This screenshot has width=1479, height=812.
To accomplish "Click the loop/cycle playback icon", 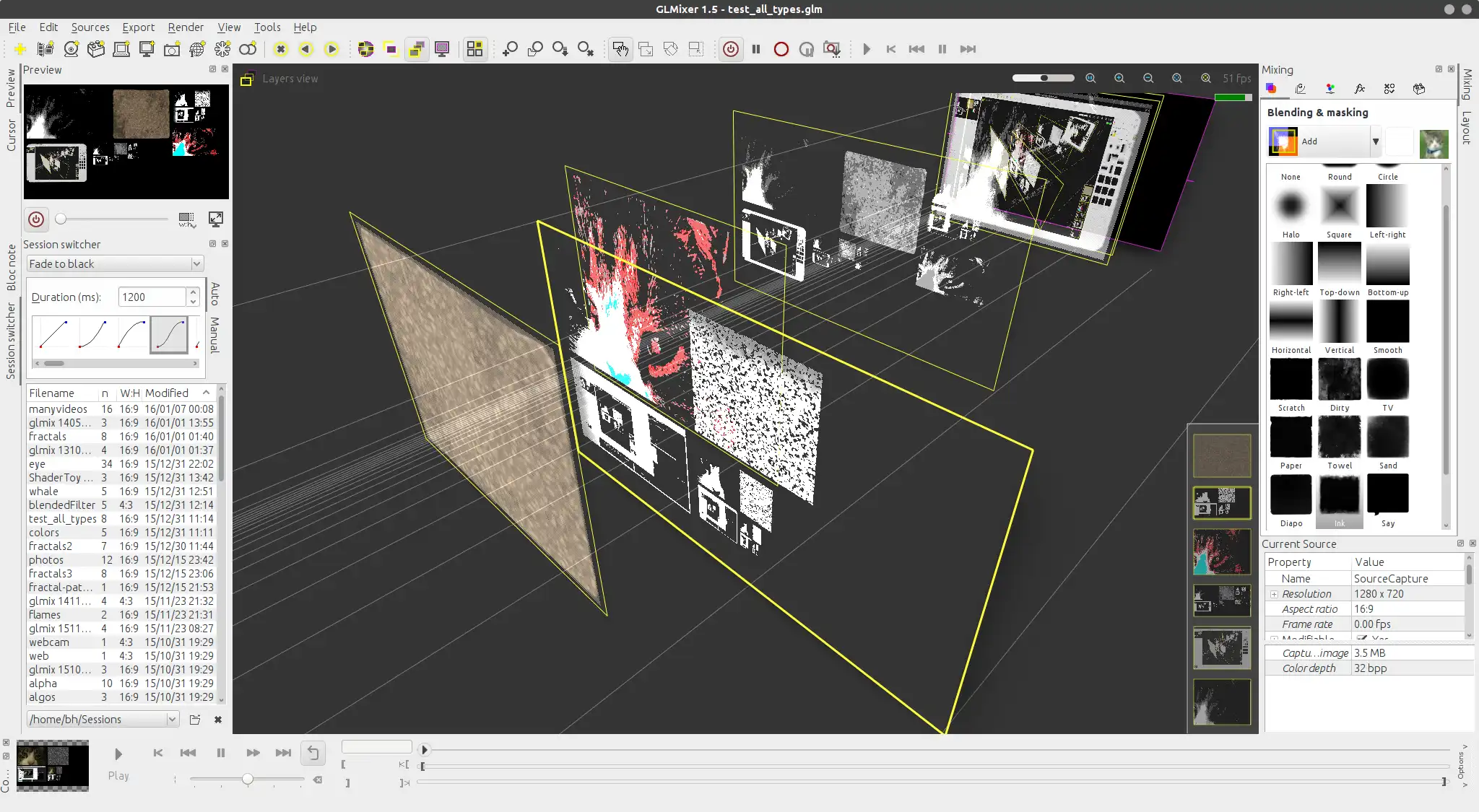I will [314, 752].
